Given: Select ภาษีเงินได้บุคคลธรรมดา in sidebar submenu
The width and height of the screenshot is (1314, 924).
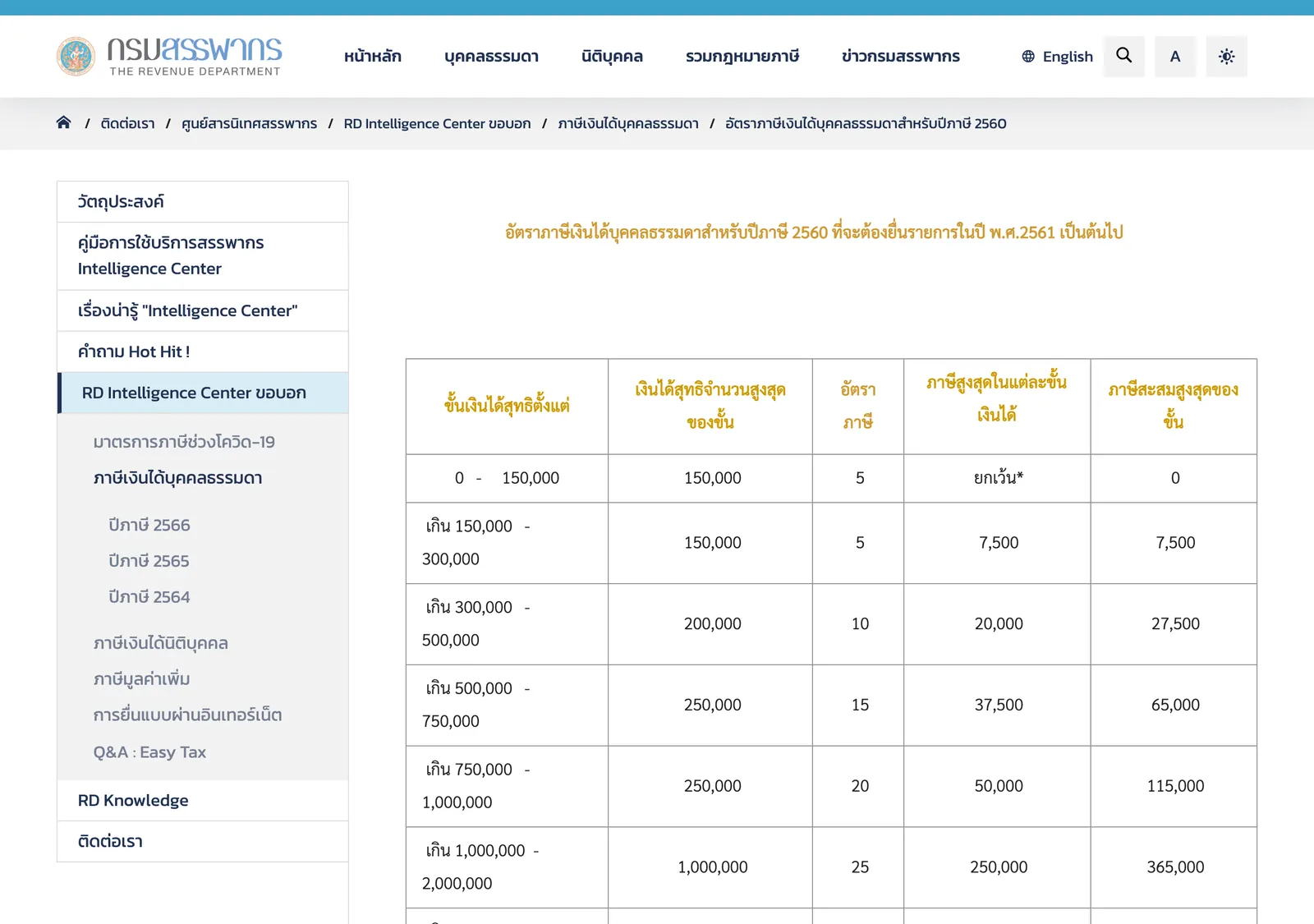Looking at the screenshot, I should tap(177, 478).
